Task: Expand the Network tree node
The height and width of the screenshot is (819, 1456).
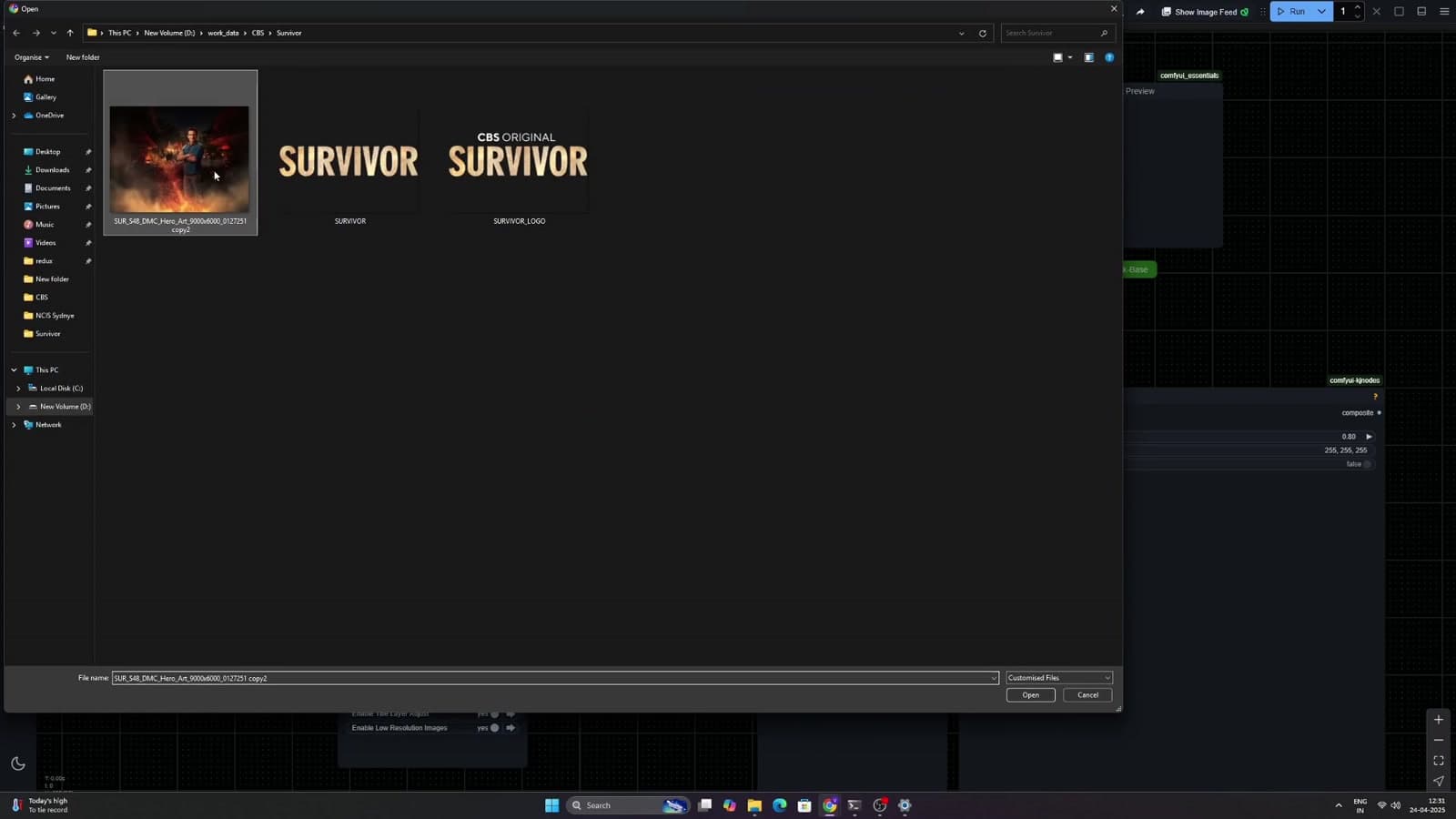Action: pyautogui.click(x=14, y=425)
